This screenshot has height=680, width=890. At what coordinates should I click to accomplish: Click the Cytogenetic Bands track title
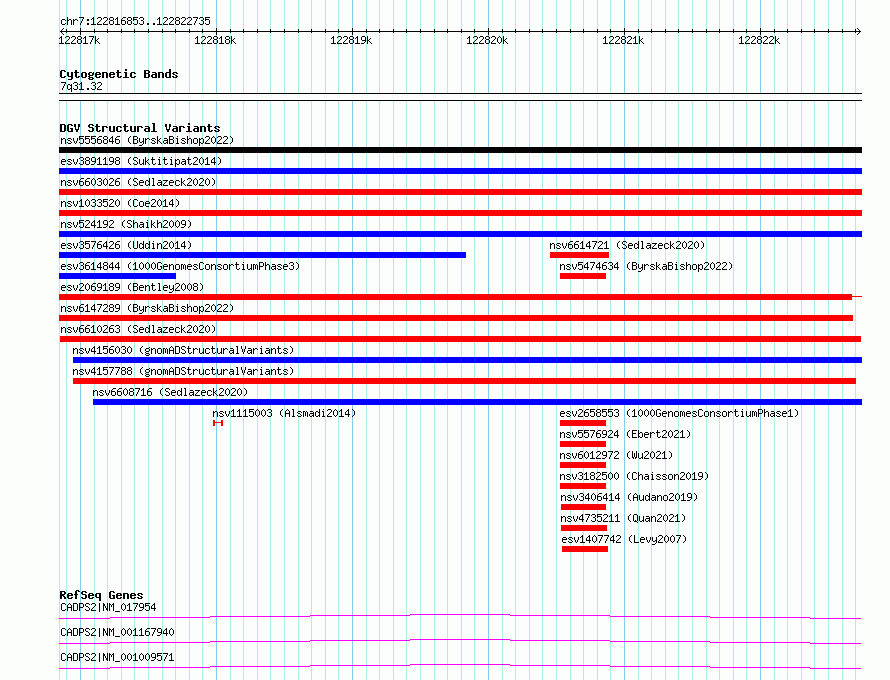click(119, 74)
